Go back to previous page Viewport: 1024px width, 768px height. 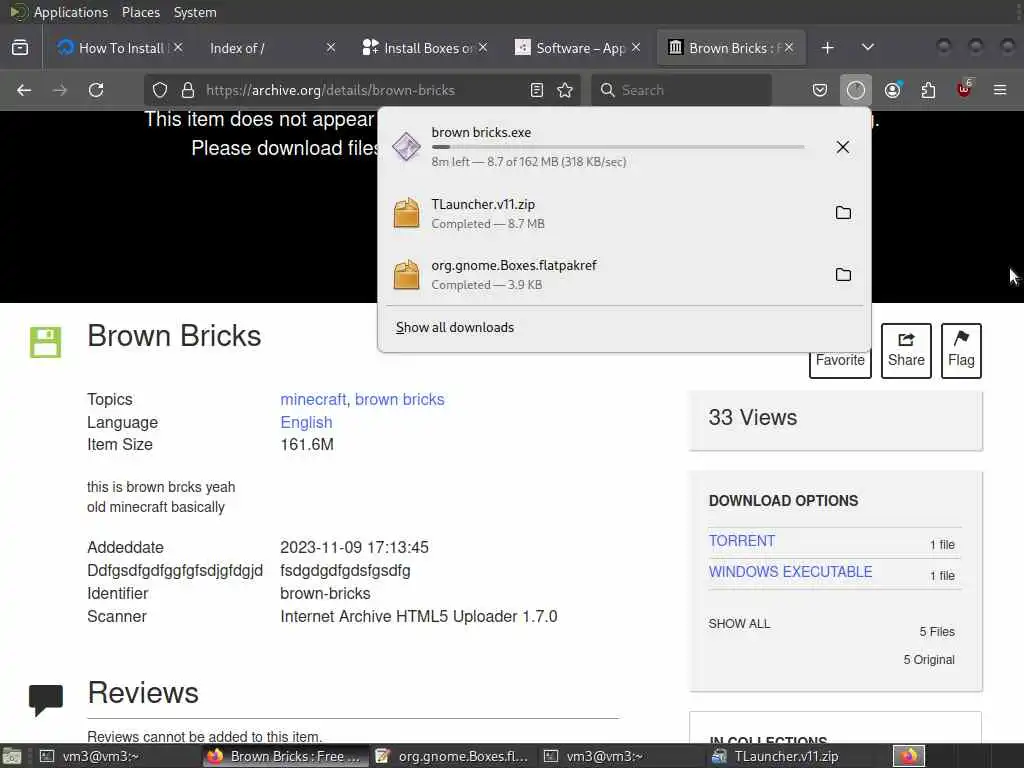point(24,90)
